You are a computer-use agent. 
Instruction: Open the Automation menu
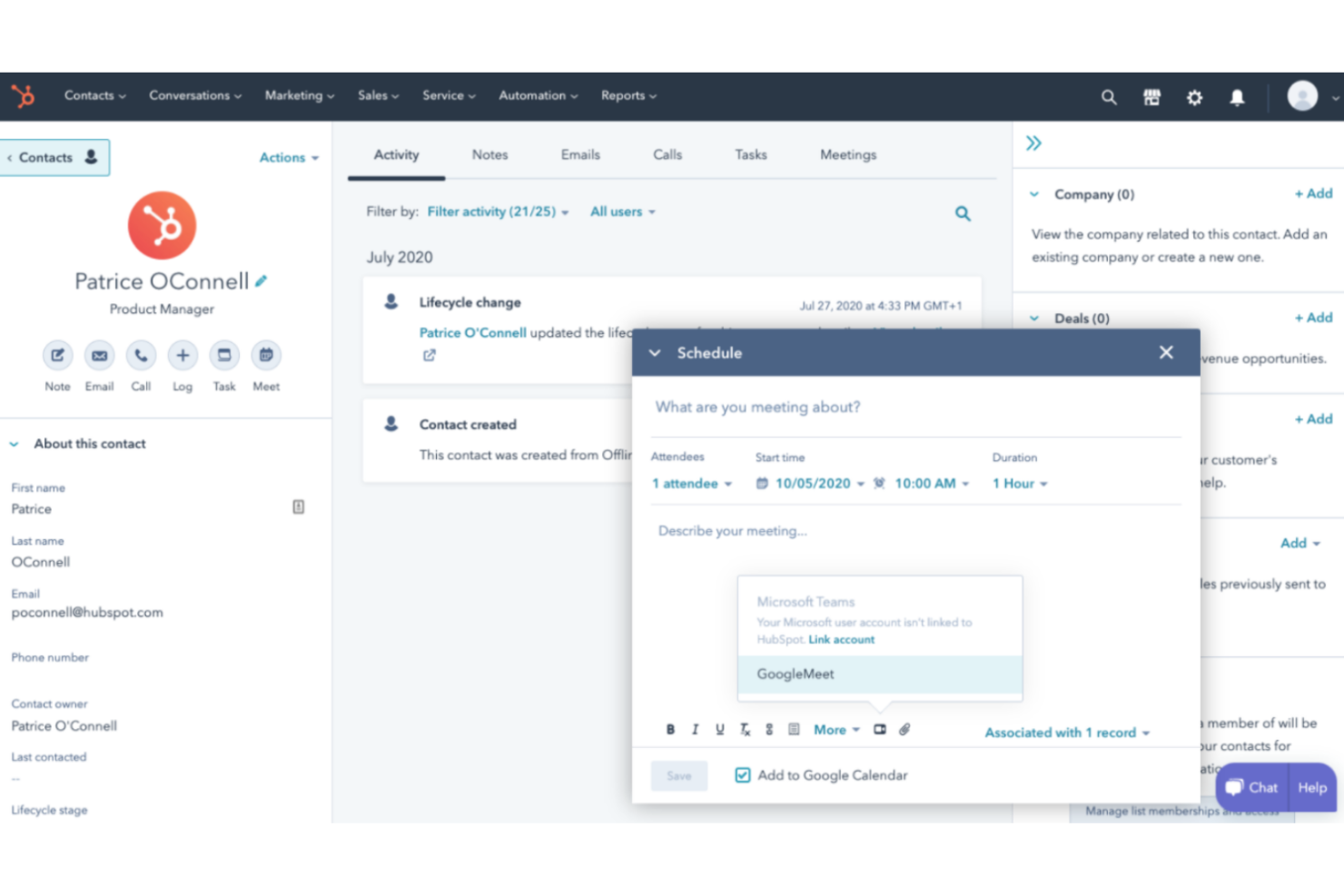(x=538, y=95)
